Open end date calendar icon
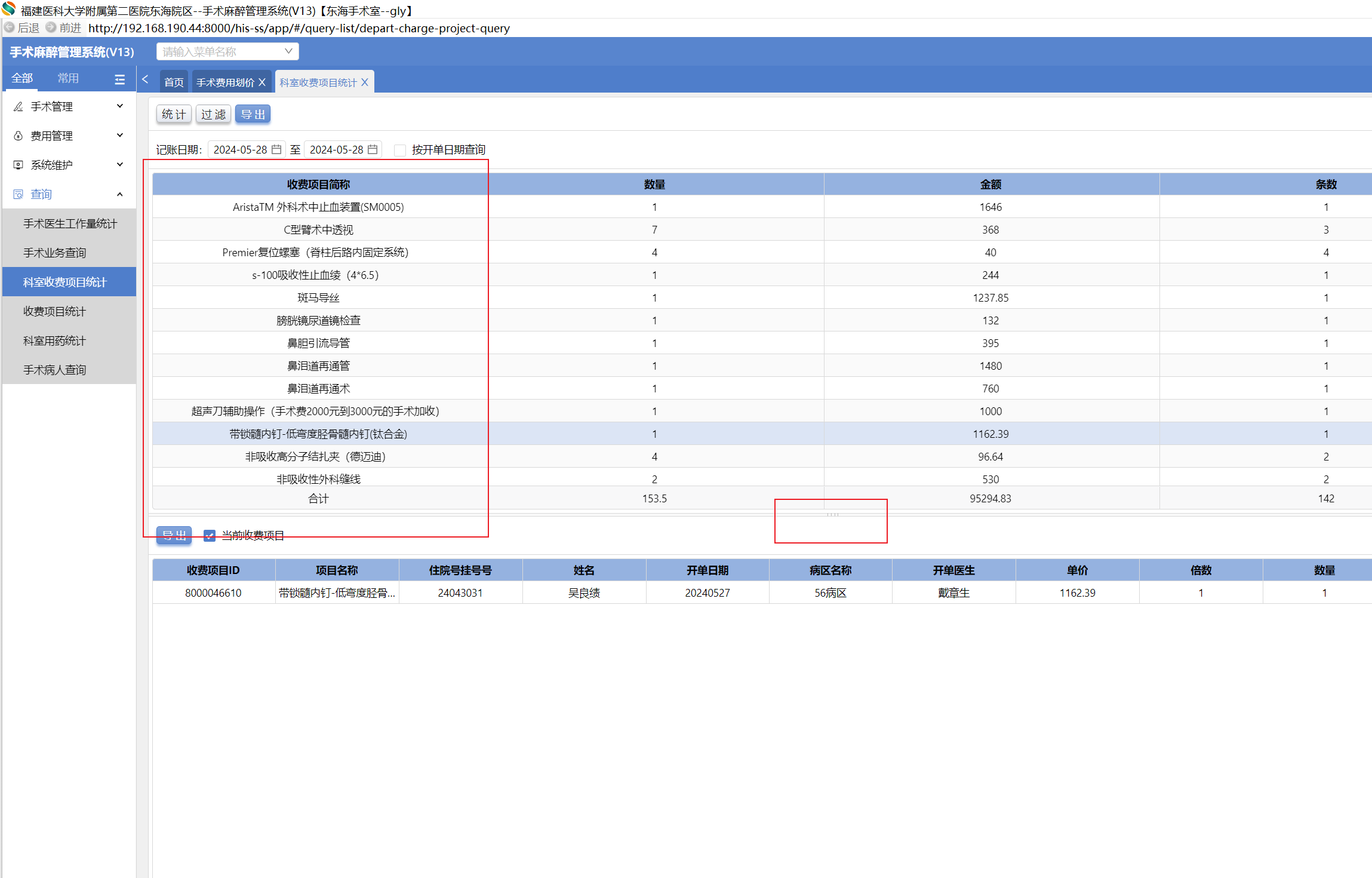The width and height of the screenshot is (1372, 878). (373, 149)
